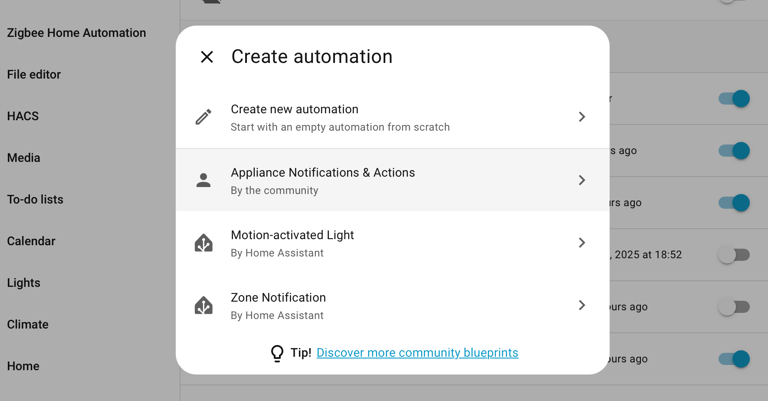The height and width of the screenshot is (401, 768).
Task: Expand the Create new automation chevron
Action: coord(581,117)
